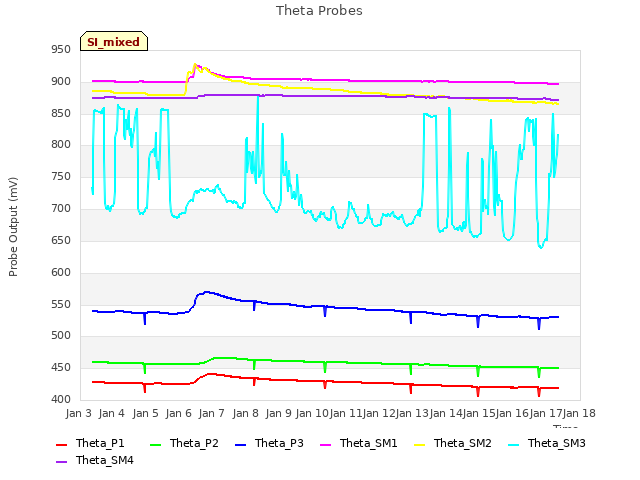
Task: Click the Jan 11 x-axis date label
Action: pyautogui.click(x=346, y=413)
